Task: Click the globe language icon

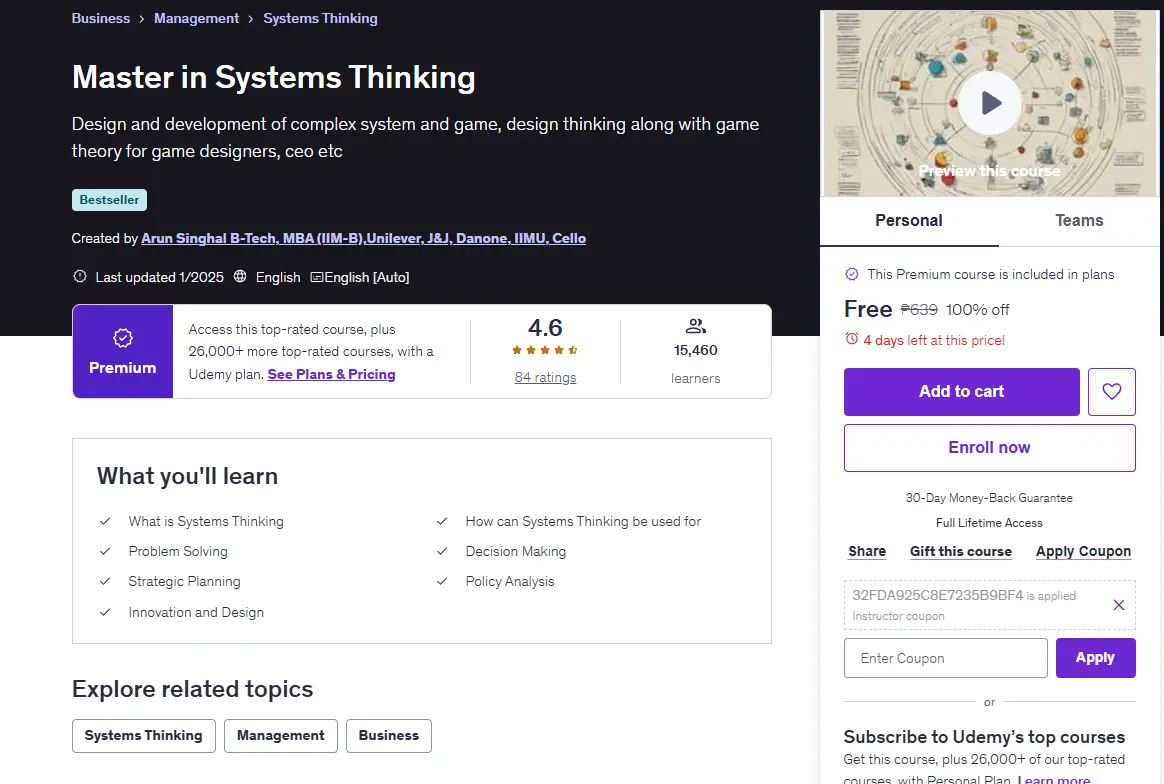Action: (240, 276)
